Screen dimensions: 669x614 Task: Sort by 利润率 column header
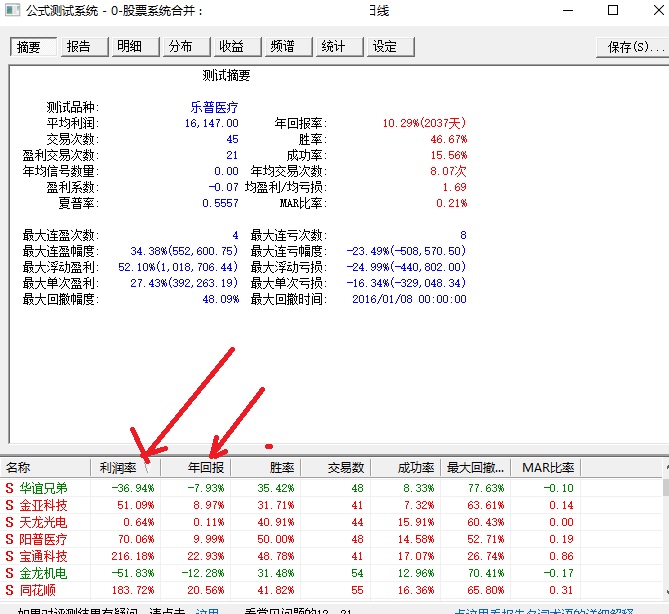(x=125, y=468)
